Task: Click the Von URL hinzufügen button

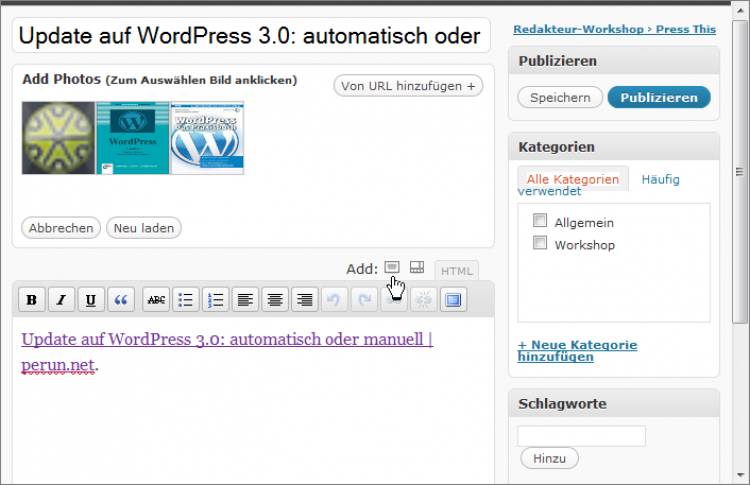Action: click(408, 86)
